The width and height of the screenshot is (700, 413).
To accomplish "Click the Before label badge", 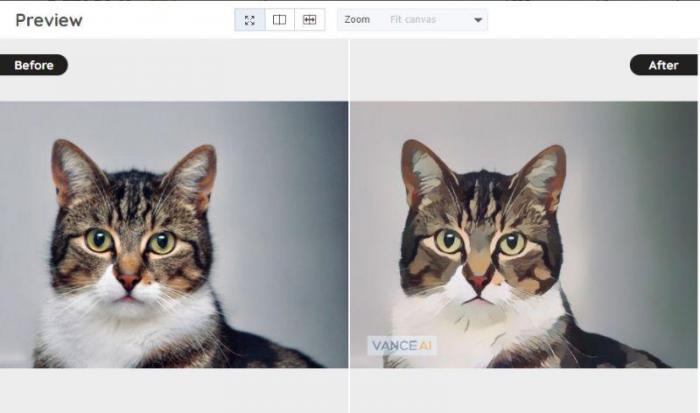I will tap(34, 65).
